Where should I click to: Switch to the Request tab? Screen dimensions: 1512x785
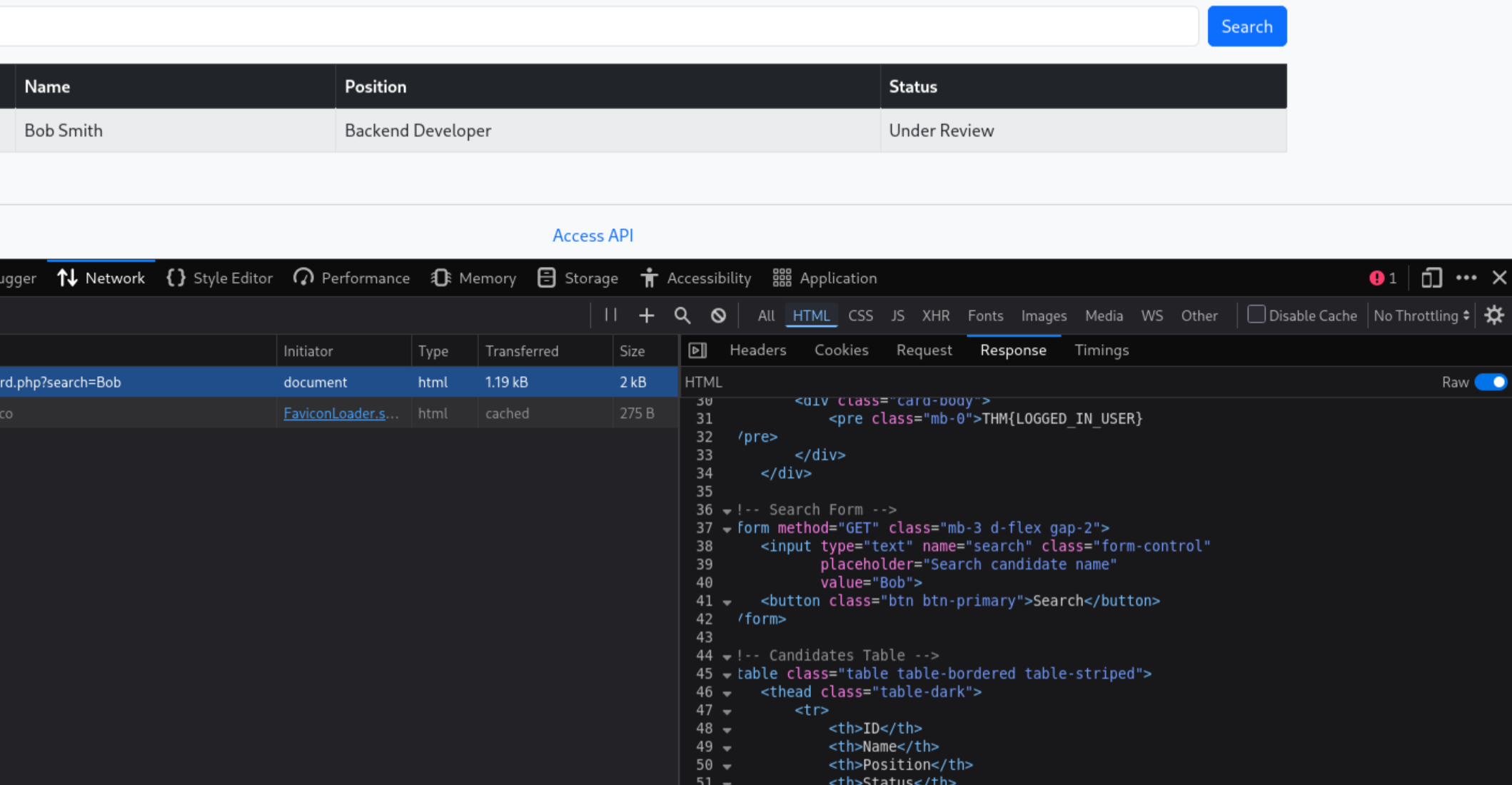[924, 350]
